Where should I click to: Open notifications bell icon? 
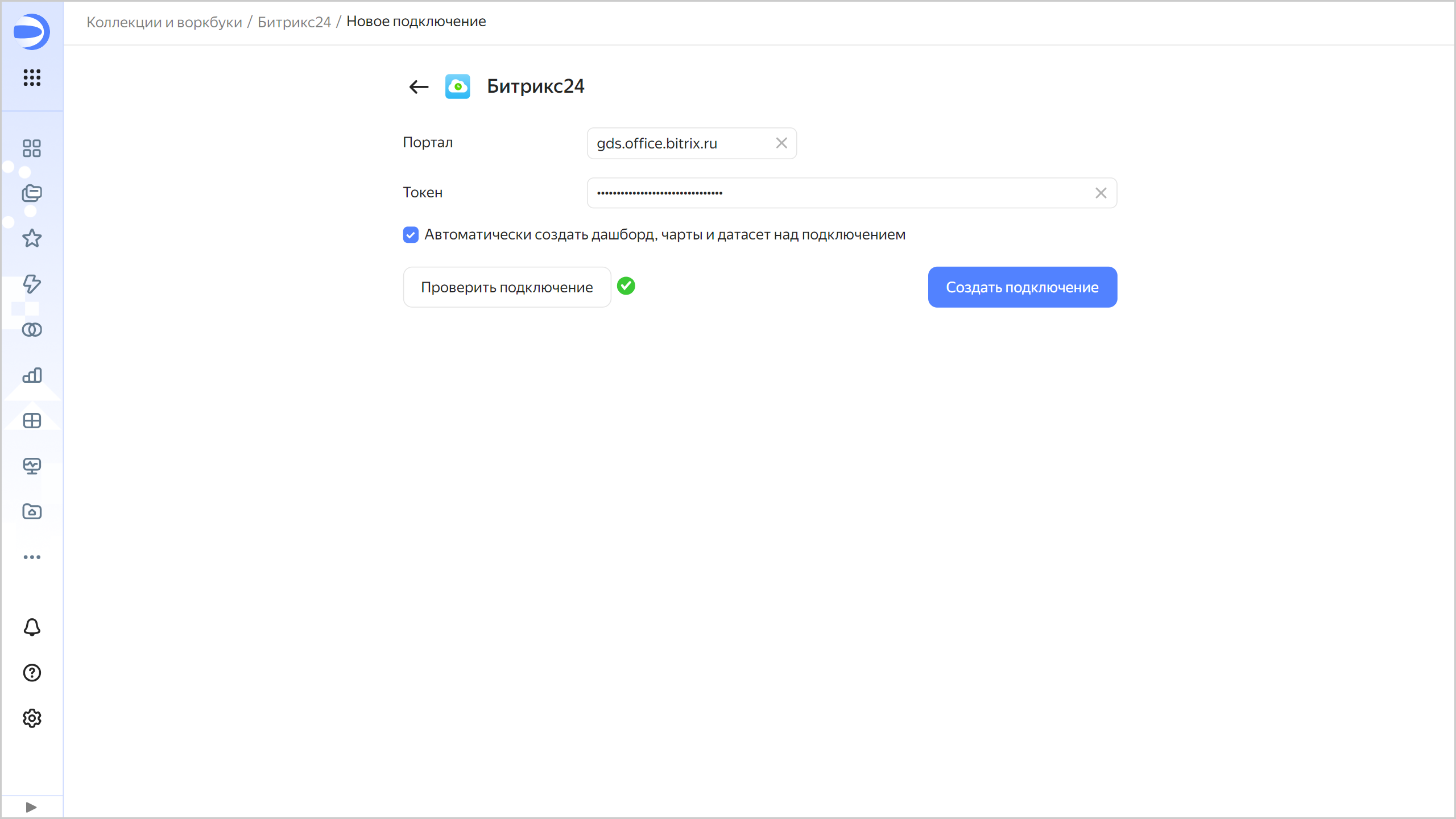pyautogui.click(x=32, y=627)
